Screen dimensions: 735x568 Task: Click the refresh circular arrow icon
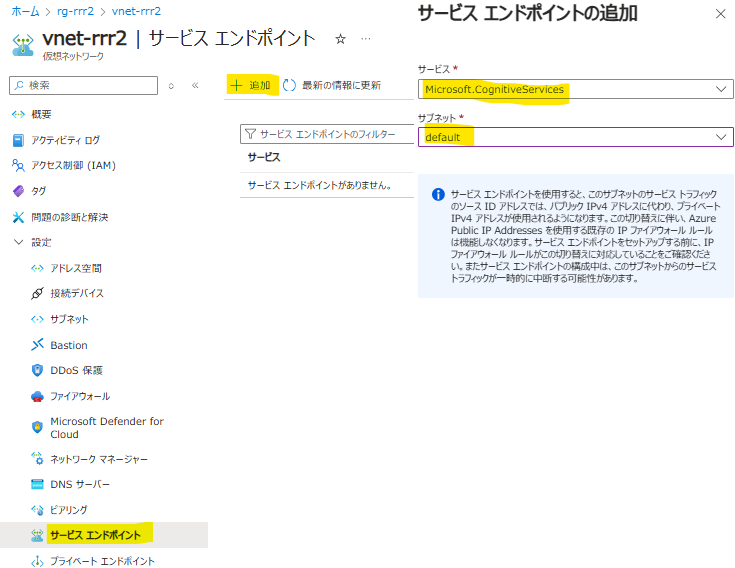[290, 85]
